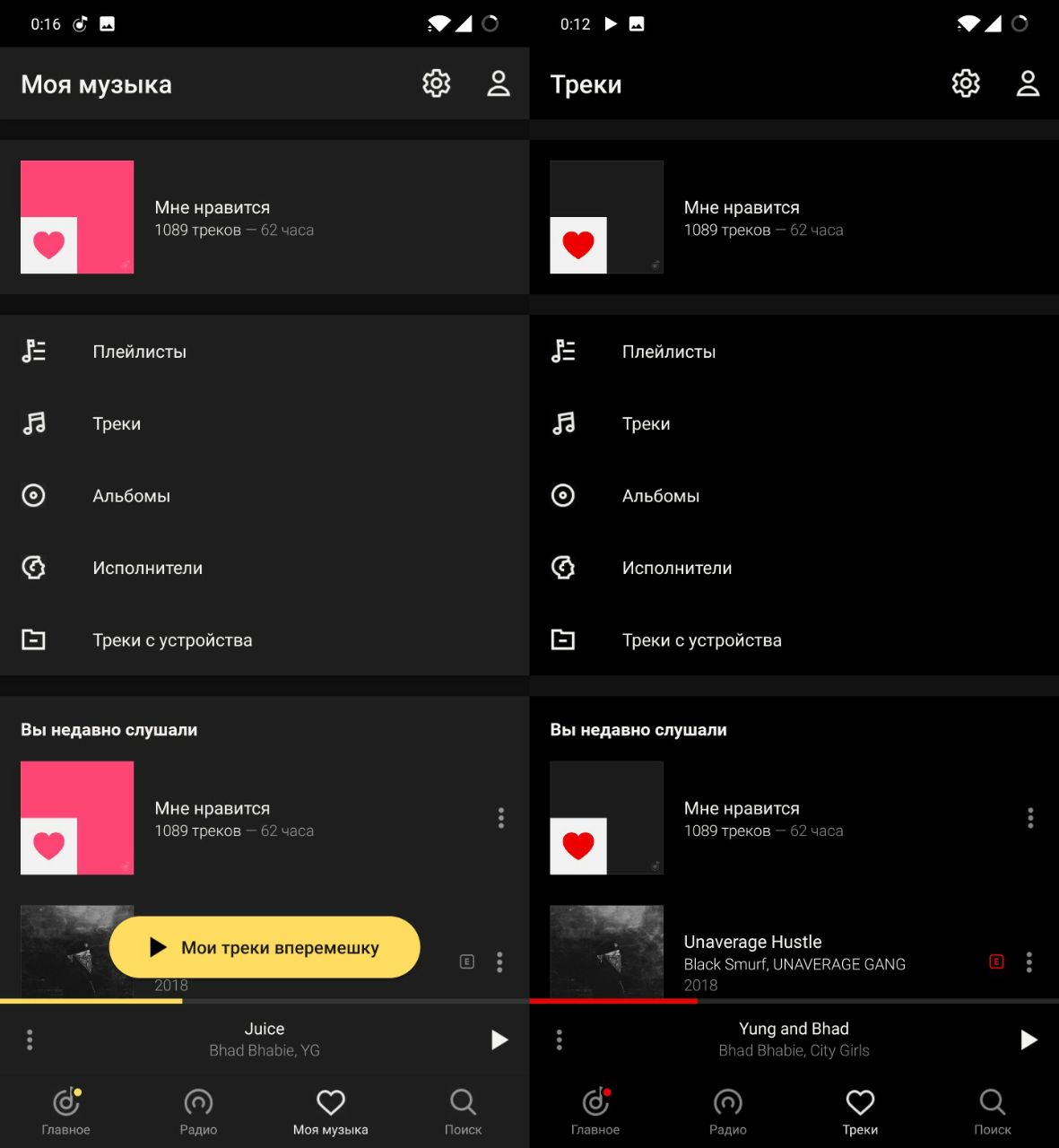Tap Unaverage Hustle album title

pos(753,942)
